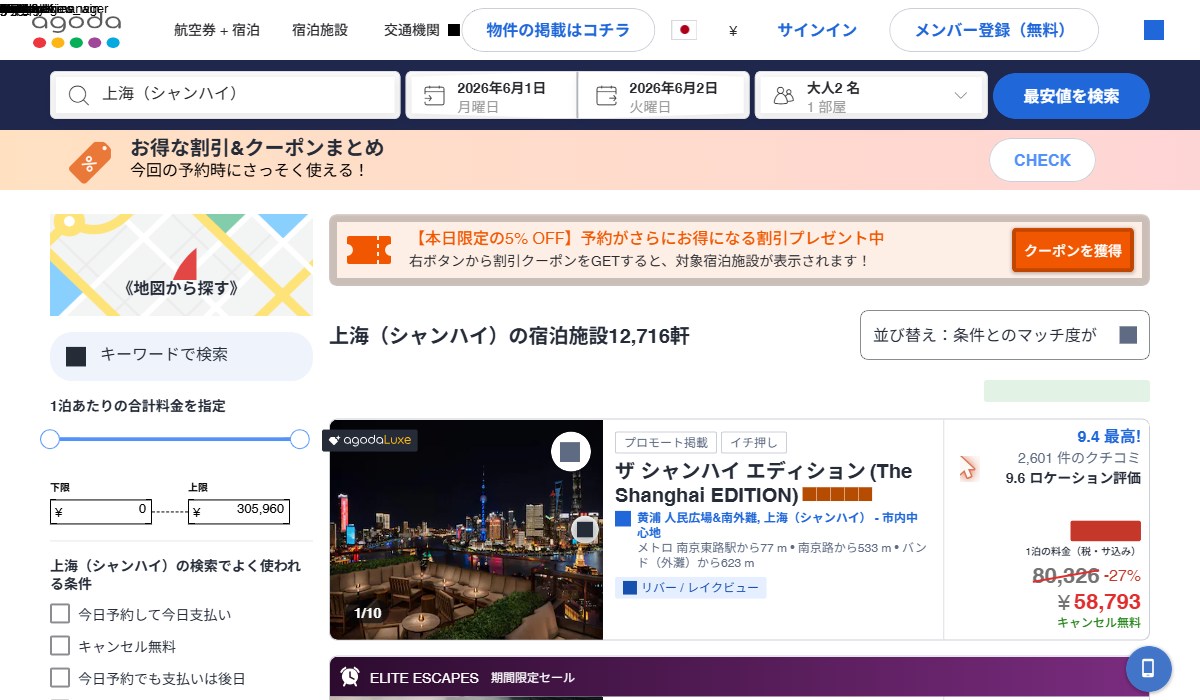Toggle 今日予約して今日支払い checkbox
The width and height of the screenshot is (1200, 700).
click(60, 614)
